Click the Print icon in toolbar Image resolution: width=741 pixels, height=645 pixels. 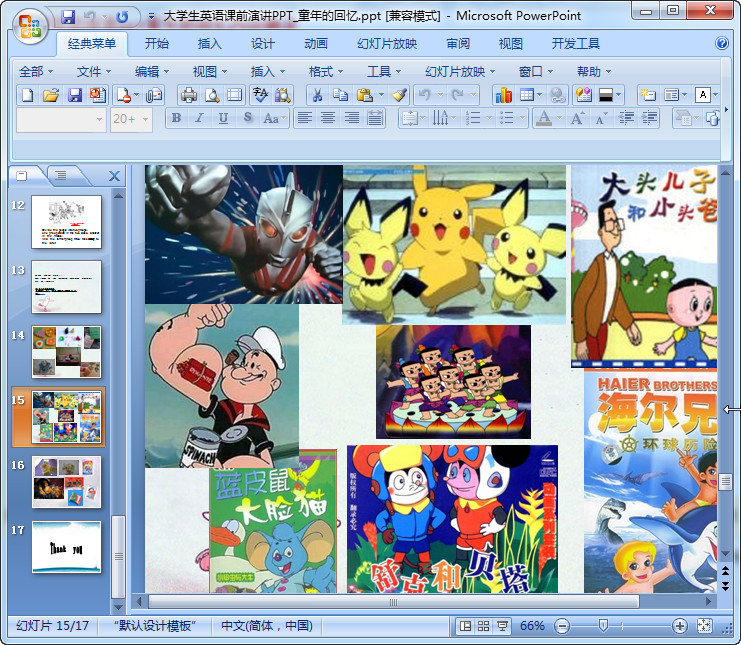click(188, 95)
